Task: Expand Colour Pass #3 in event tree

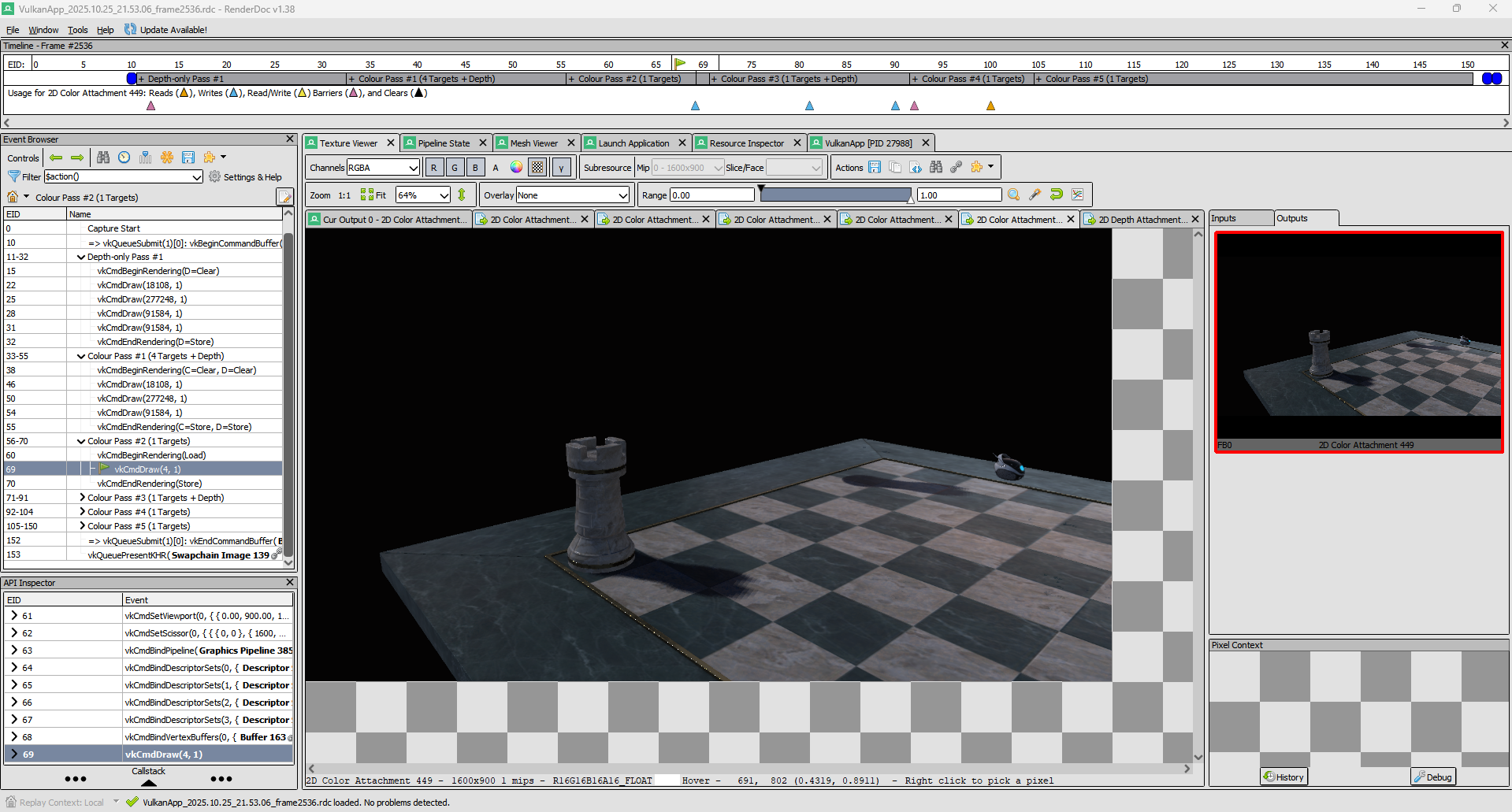Action: (82, 498)
